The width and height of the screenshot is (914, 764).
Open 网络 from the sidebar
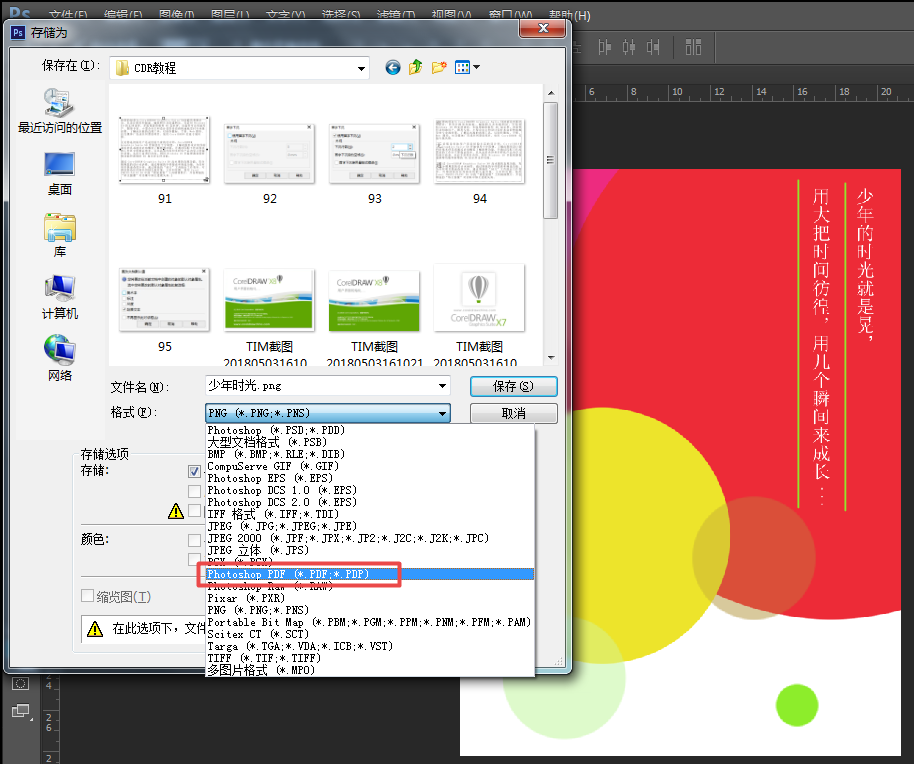click(58, 355)
